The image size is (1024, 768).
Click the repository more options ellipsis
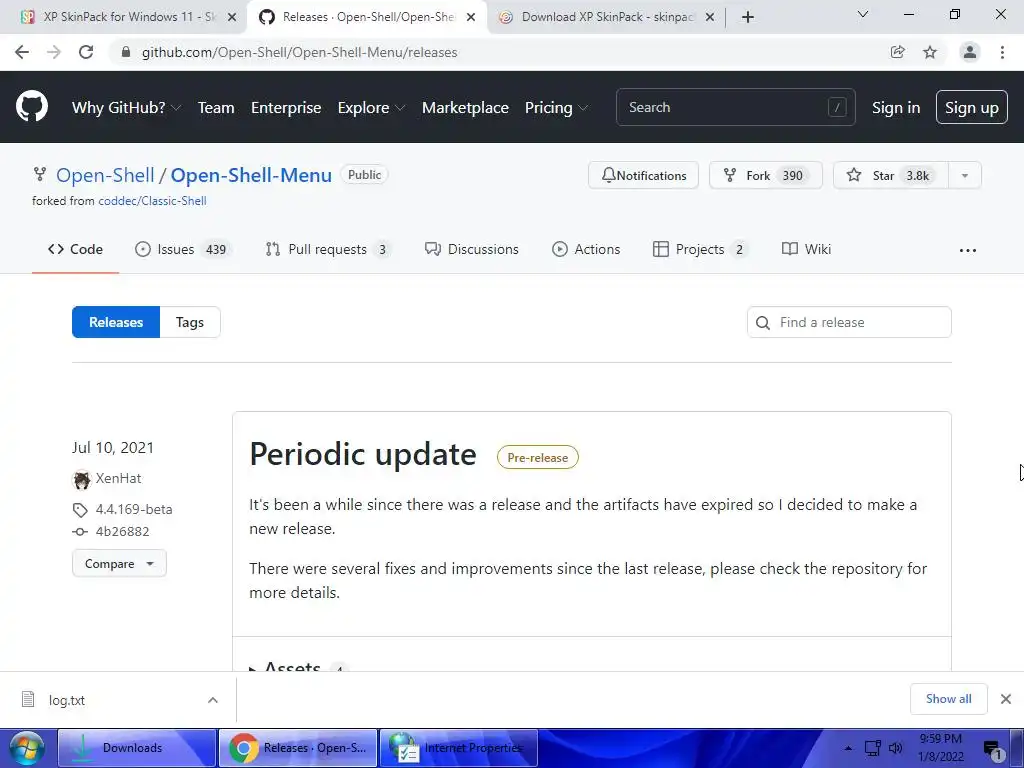[968, 250]
